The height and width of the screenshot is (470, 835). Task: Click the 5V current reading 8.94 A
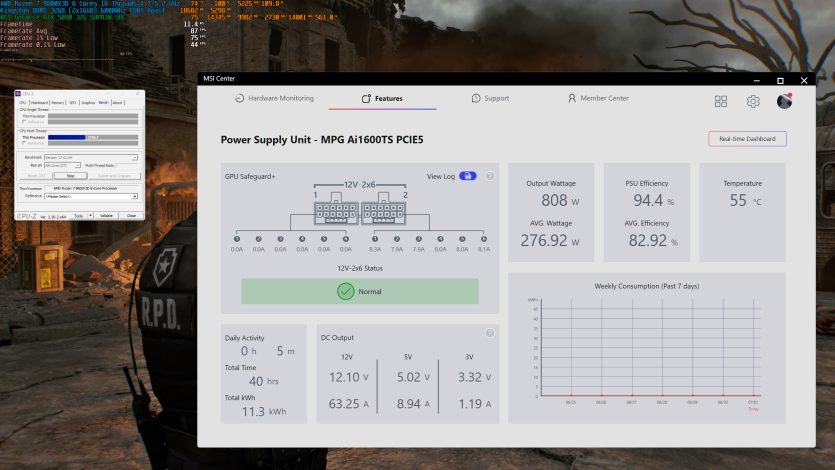(413, 404)
